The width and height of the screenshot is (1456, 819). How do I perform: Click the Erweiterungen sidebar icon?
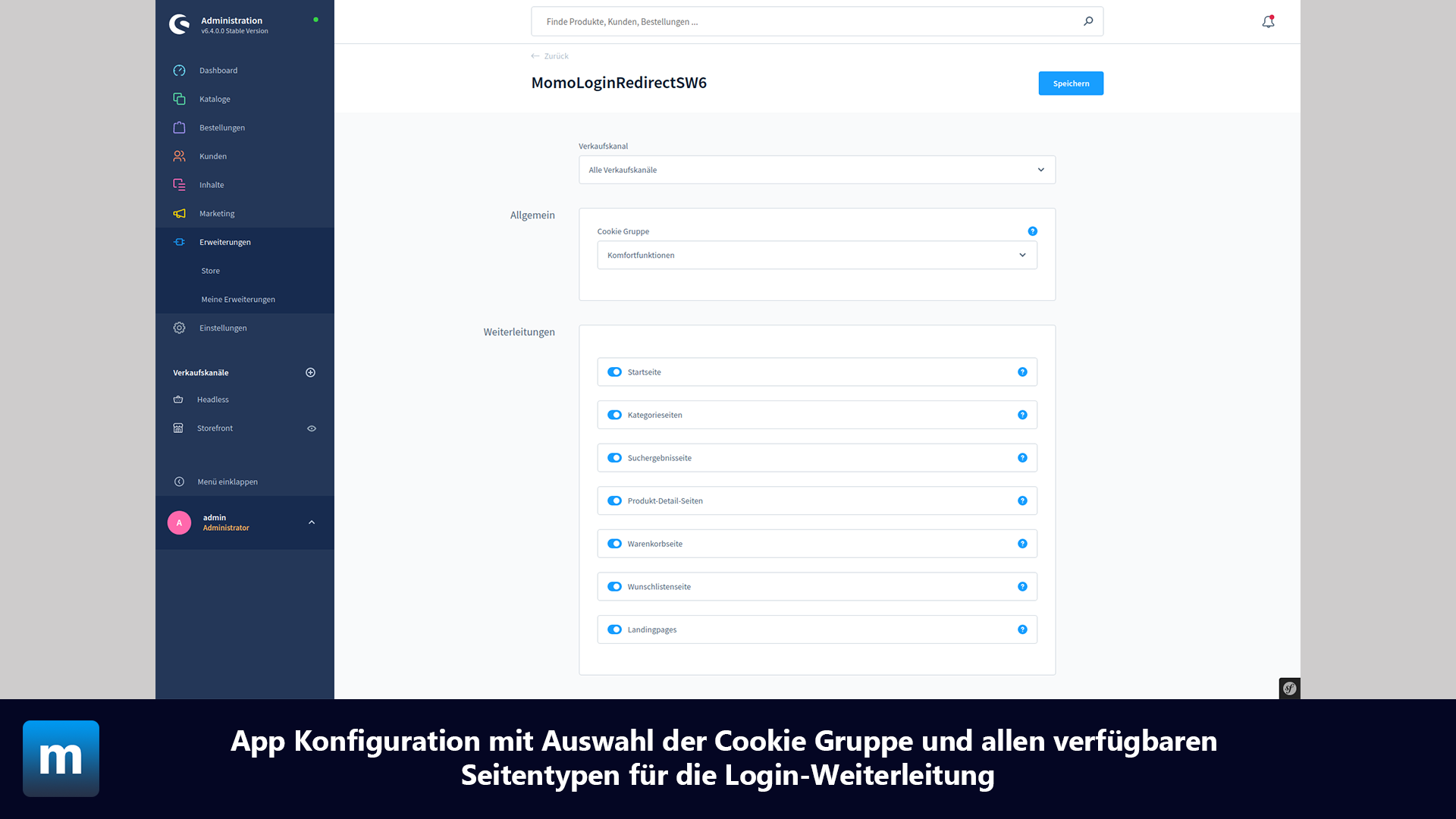[x=178, y=241]
